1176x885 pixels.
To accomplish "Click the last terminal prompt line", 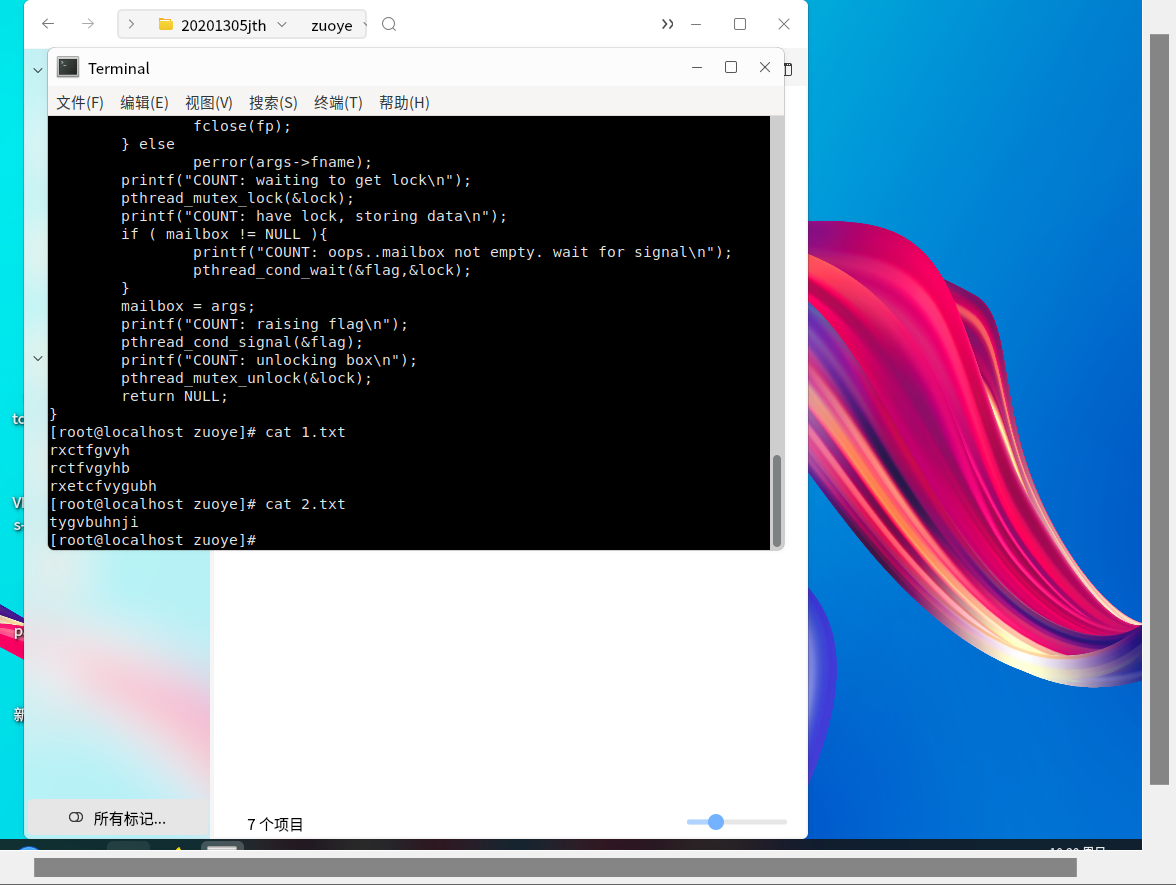I will pos(153,540).
